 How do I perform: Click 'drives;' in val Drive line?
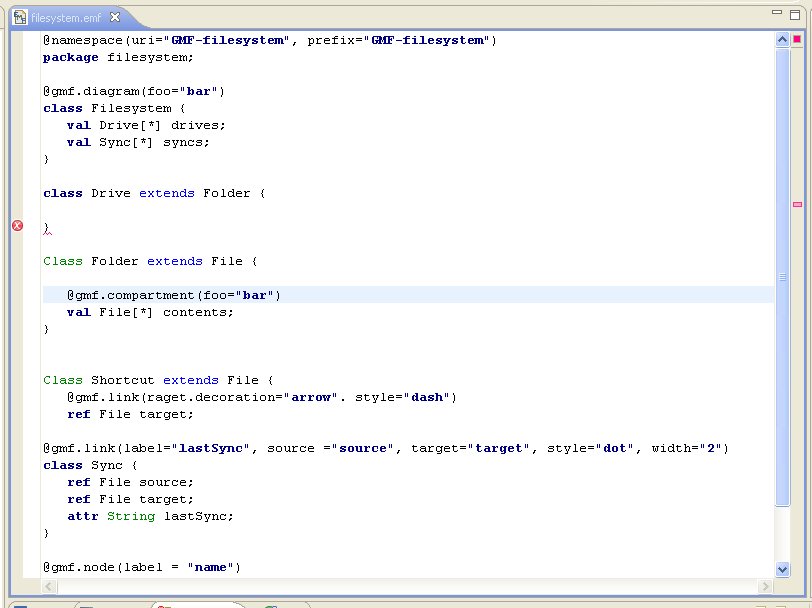point(198,125)
